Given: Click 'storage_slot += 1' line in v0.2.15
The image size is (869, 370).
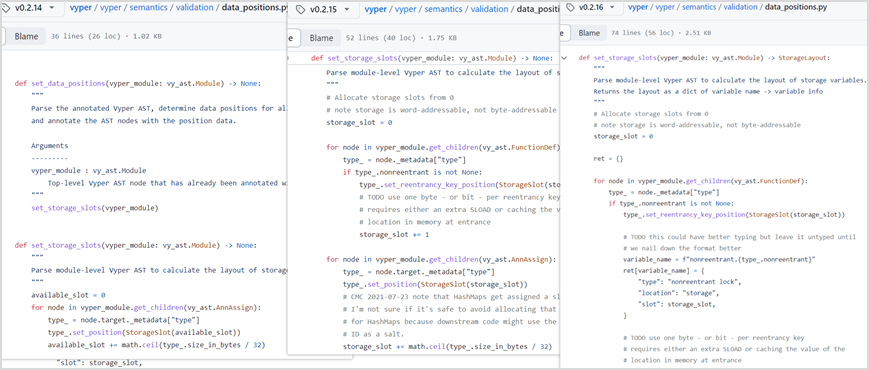Looking at the screenshot, I should click(394, 235).
